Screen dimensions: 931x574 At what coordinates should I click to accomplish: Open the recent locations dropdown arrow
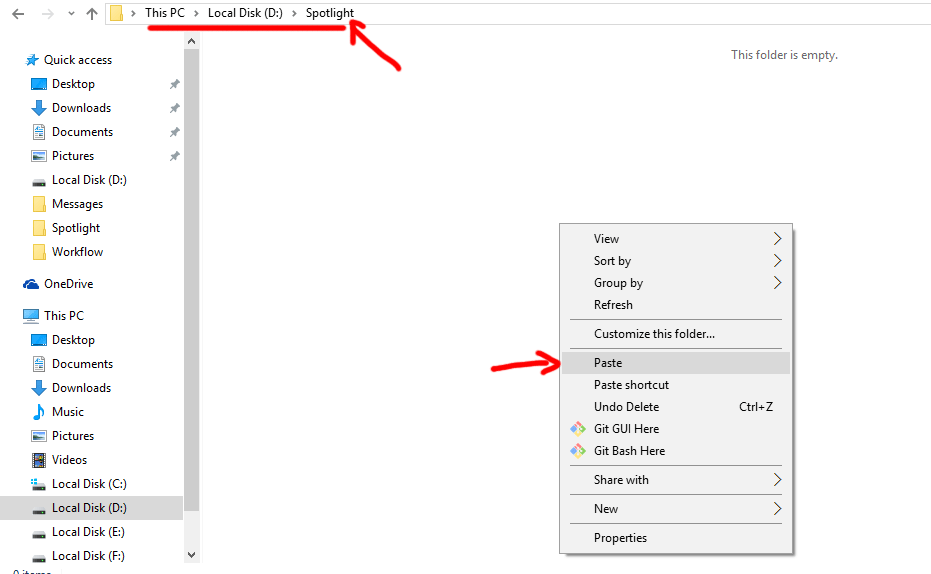(71, 14)
